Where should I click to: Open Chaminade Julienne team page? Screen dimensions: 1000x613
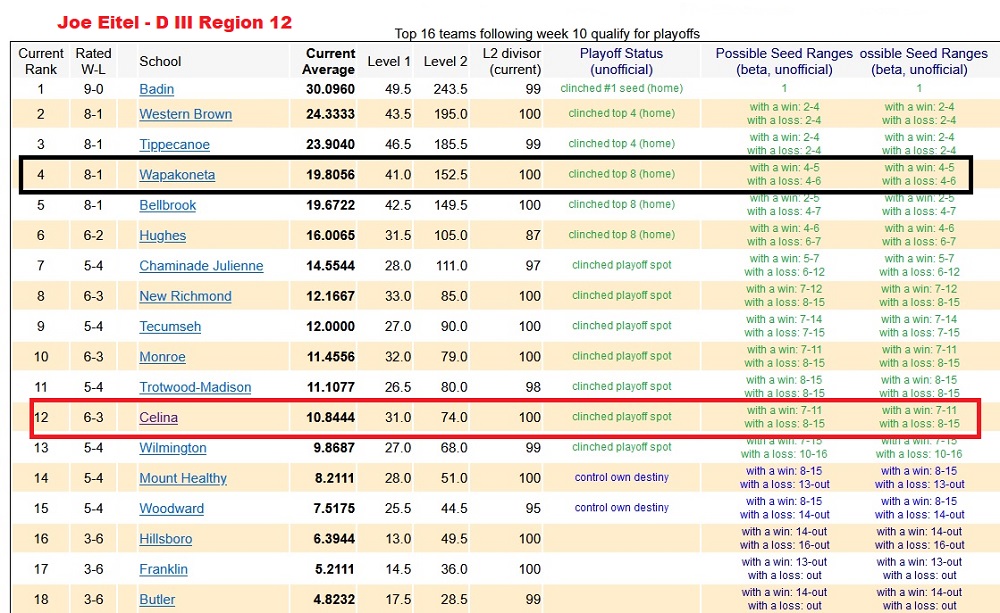[x=201, y=266]
